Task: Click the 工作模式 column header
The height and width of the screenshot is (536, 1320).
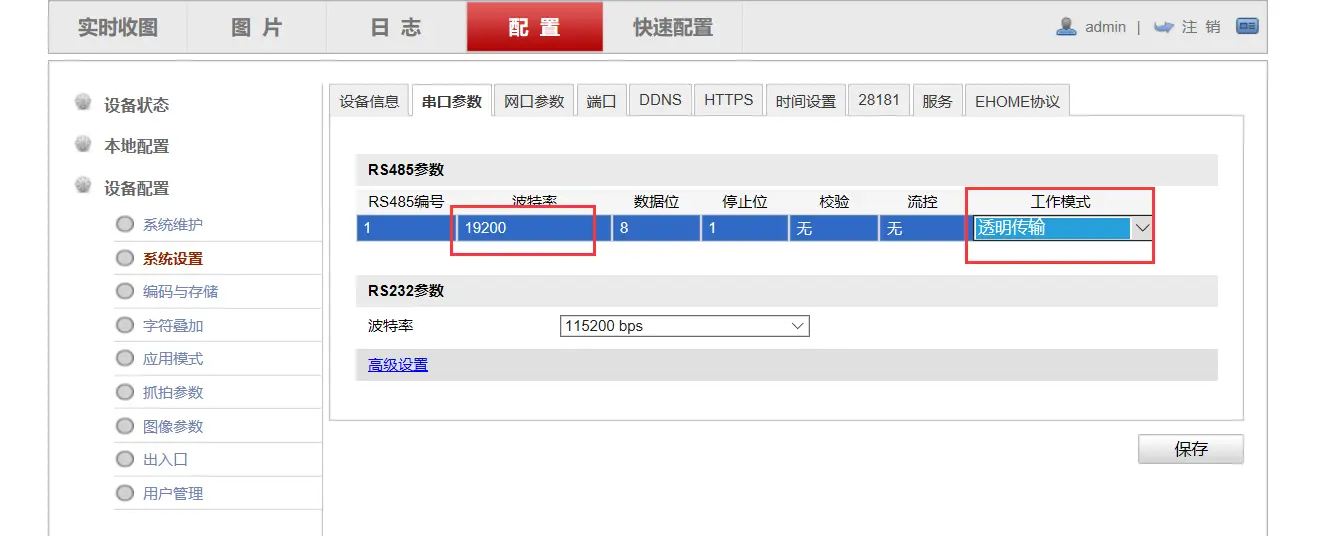Action: pos(1061,201)
